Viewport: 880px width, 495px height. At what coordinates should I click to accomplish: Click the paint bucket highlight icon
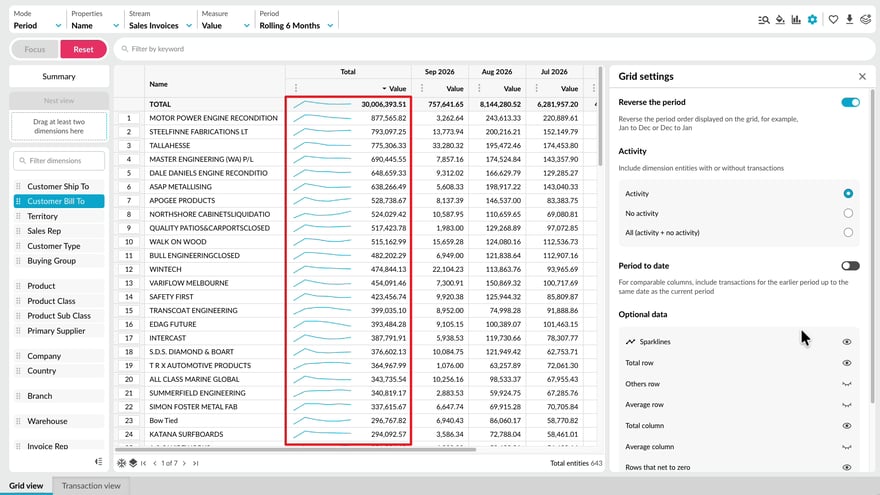coord(780,20)
